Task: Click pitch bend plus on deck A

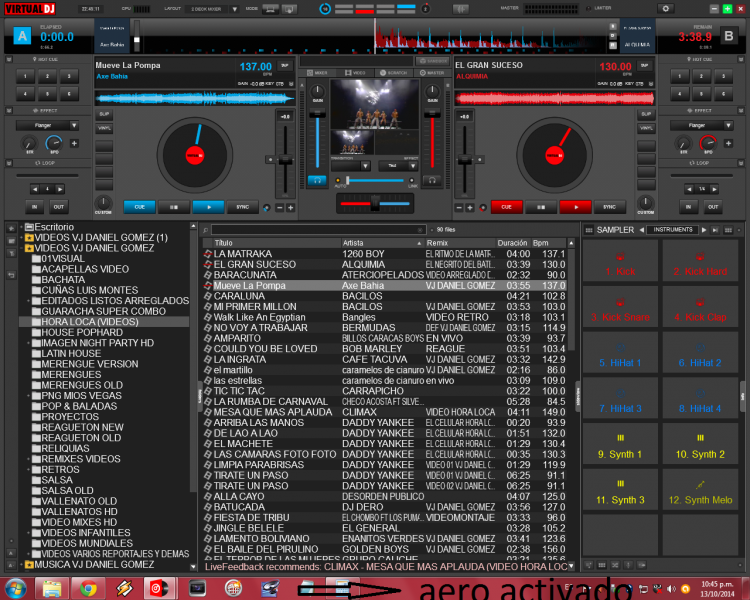Action: (x=290, y=208)
